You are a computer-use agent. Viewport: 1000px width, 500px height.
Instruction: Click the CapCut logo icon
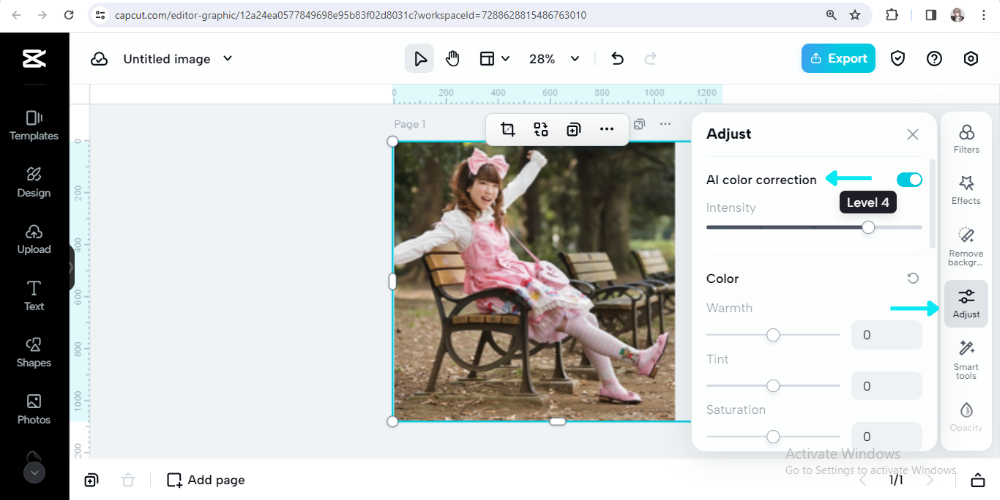34,59
